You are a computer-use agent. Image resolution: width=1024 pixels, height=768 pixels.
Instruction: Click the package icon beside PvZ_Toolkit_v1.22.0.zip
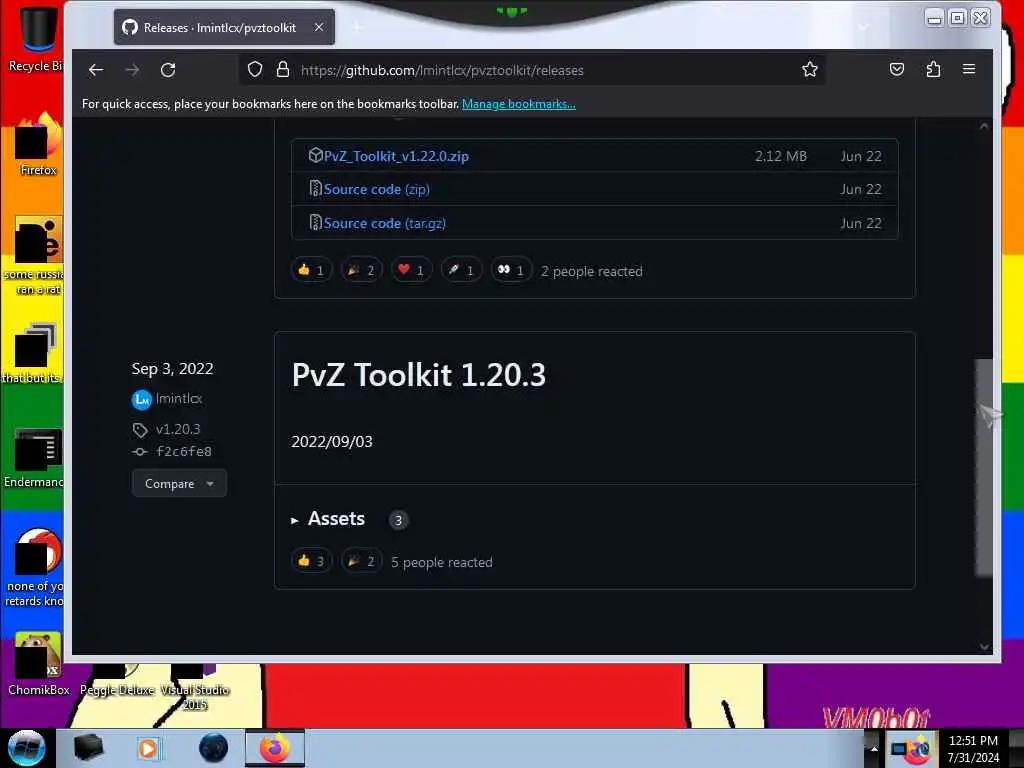pos(315,155)
